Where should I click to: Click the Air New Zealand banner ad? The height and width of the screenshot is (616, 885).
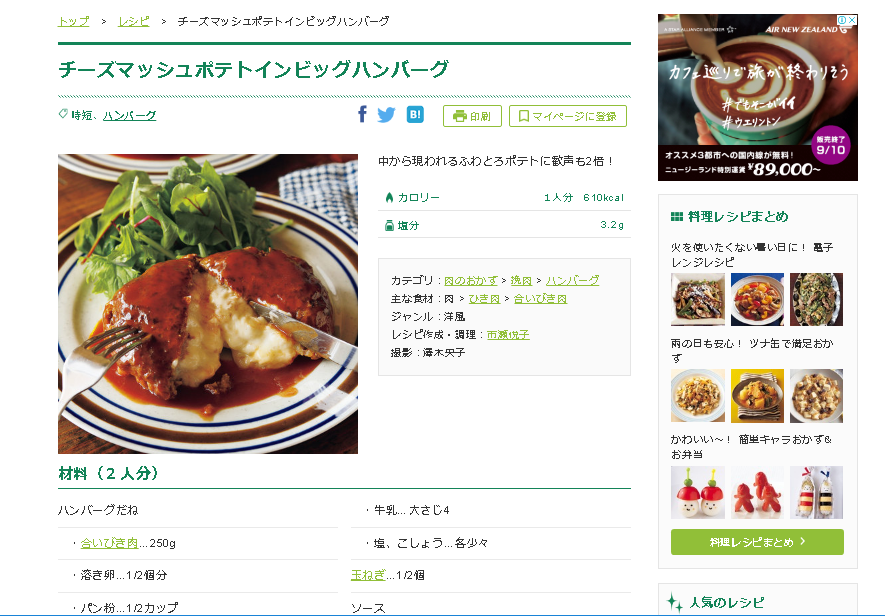click(x=757, y=98)
